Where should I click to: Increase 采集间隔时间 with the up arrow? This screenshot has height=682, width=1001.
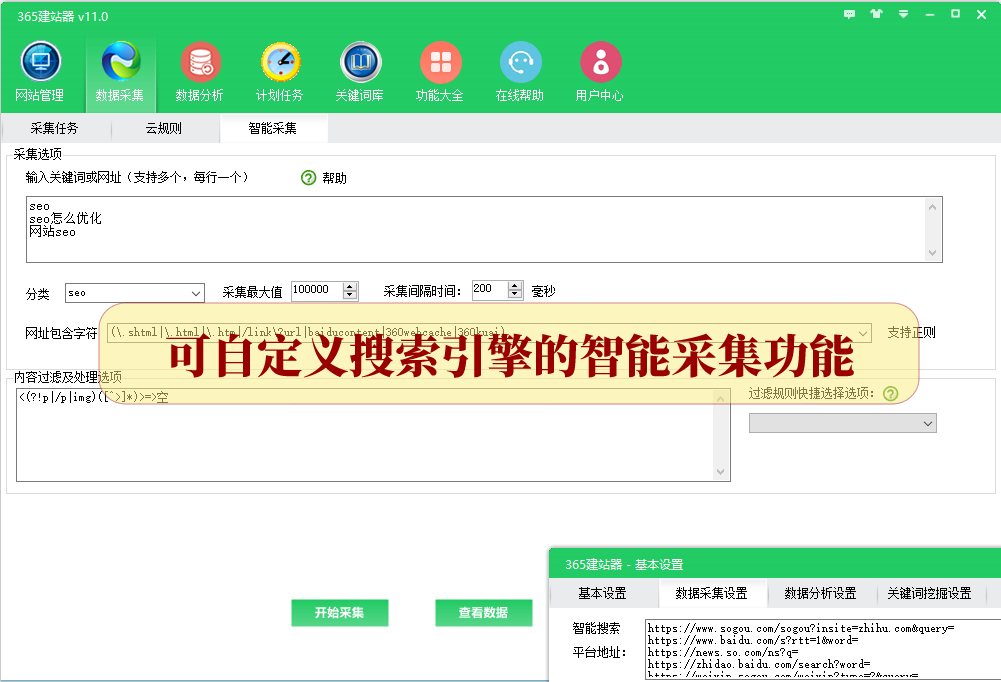(x=515, y=285)
